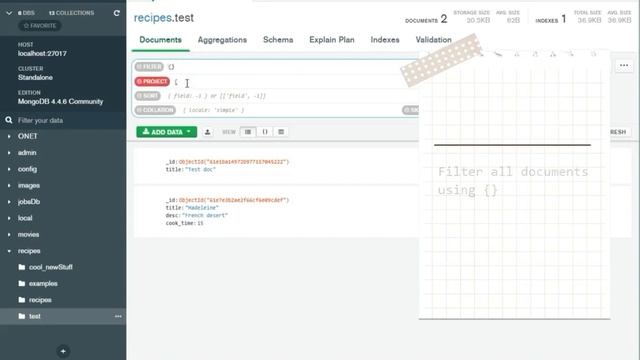The height and width of the screenshot is (360, 640).
Task: Open options menu for test collection
Action: (118, 316)
